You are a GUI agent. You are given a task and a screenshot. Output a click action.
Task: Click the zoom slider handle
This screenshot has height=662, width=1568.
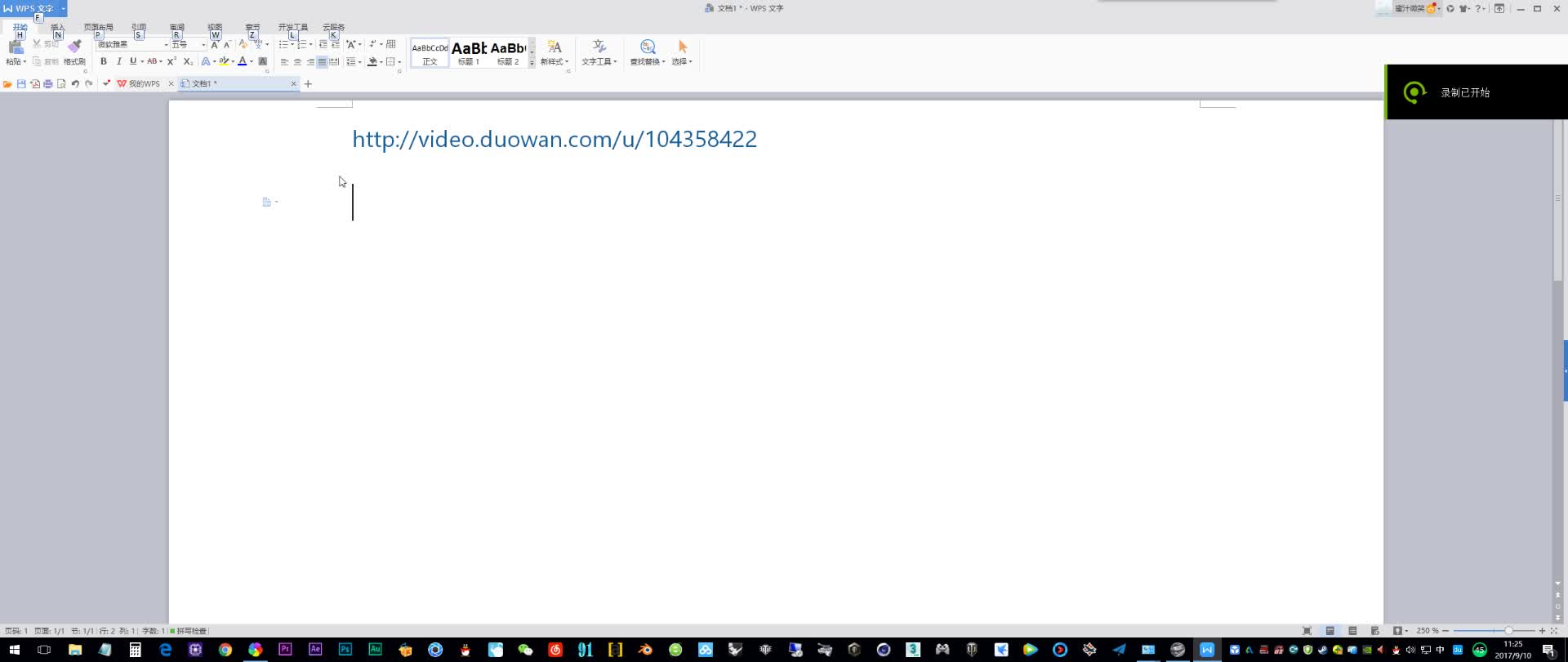coord(1508,631)
